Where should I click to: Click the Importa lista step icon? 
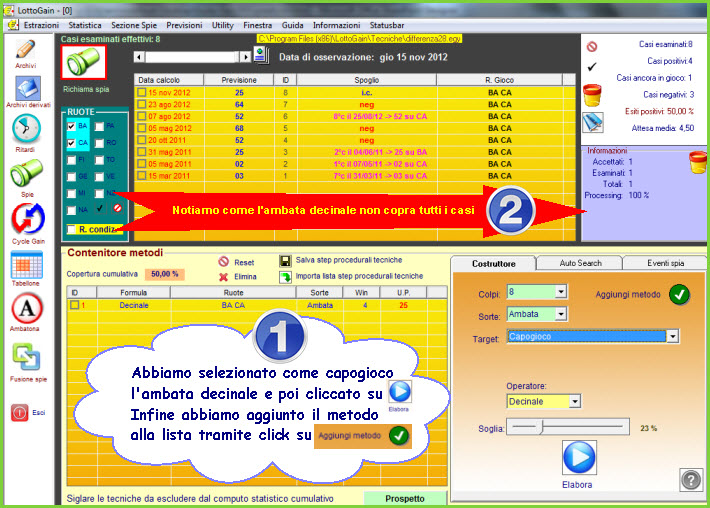click(x=285, y=277)
